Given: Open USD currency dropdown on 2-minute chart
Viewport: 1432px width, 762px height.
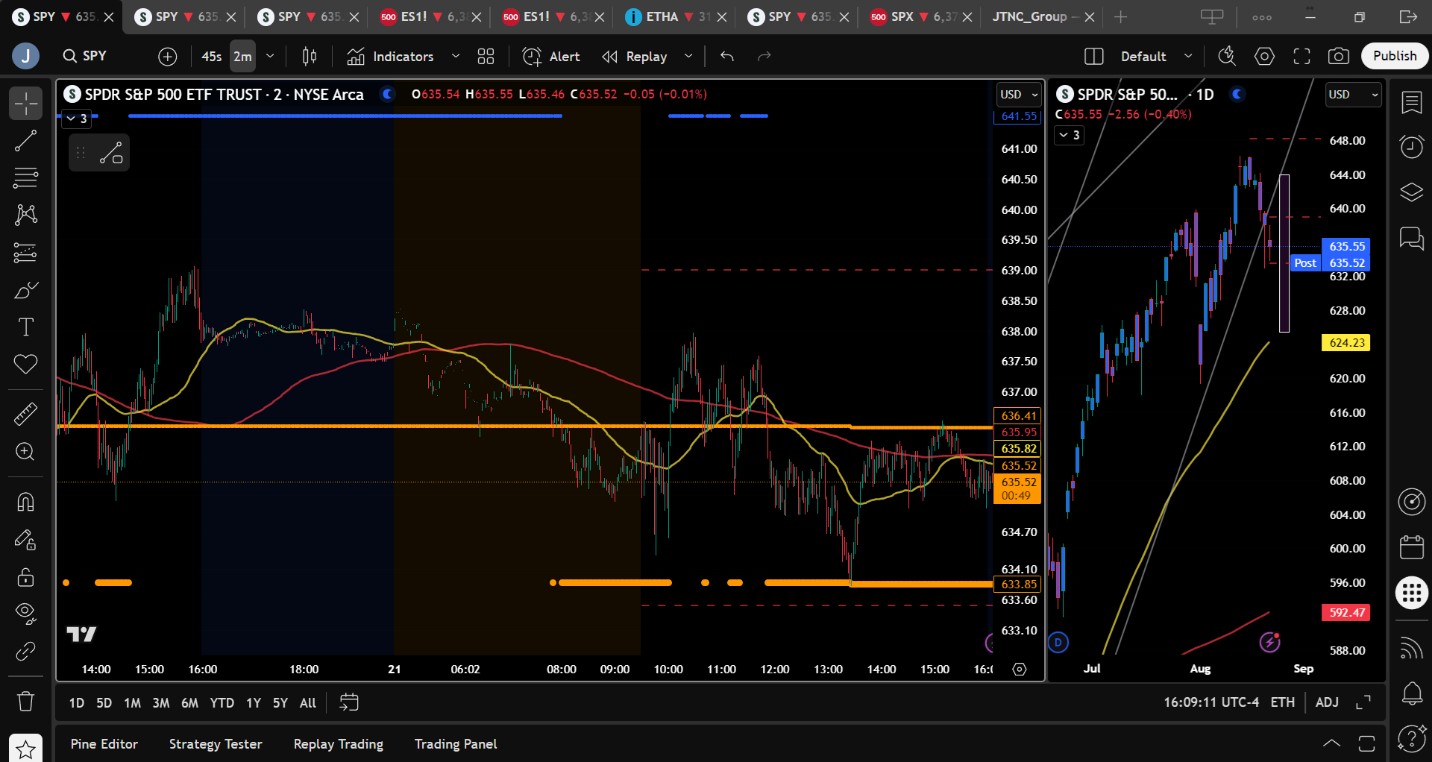Looking at the screenshot, I should pyautogui.click(x=1019, y=95).
